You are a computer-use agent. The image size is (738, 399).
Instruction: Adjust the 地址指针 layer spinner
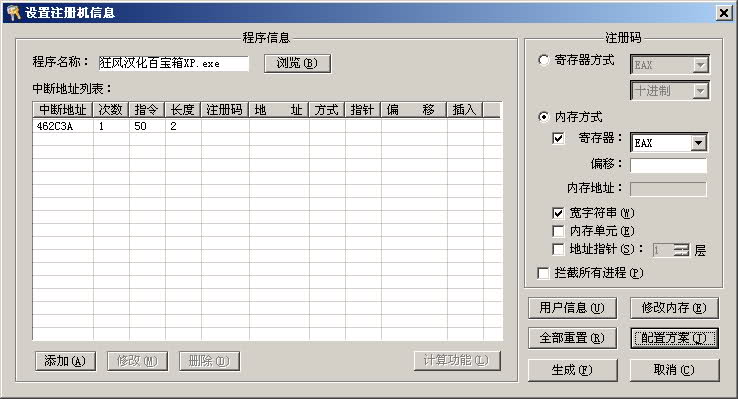[x=681, y=250]
